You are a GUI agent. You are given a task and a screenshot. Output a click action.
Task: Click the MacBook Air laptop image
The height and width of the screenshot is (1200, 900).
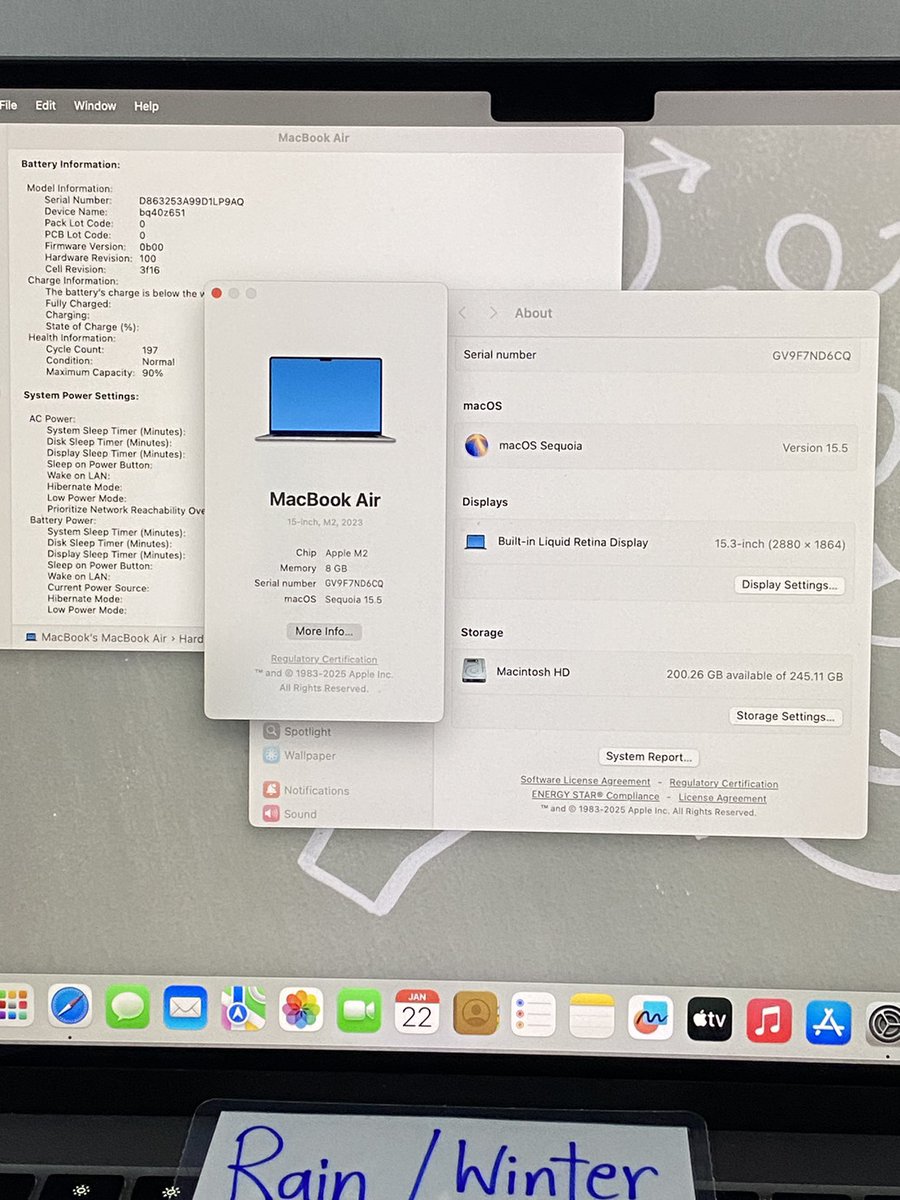[325, 399]
